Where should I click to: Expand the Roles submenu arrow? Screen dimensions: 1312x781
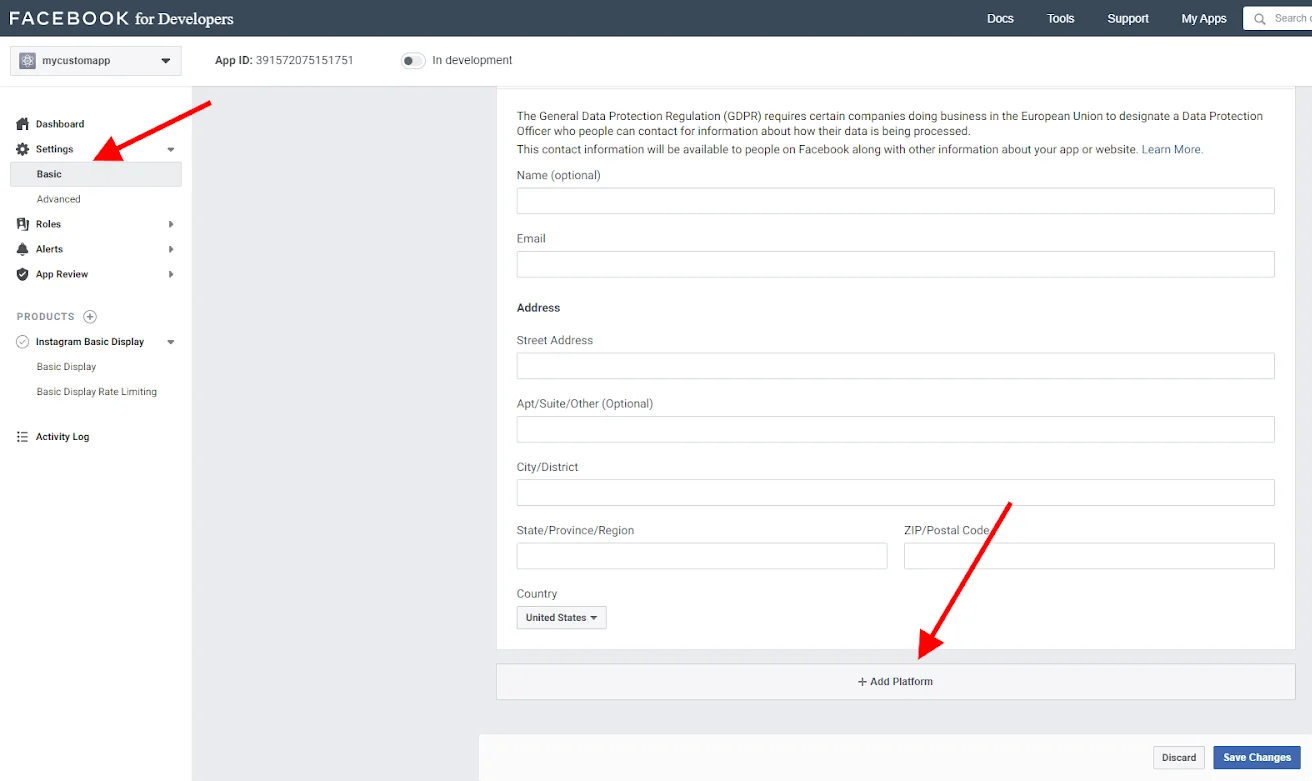[171, 224]
